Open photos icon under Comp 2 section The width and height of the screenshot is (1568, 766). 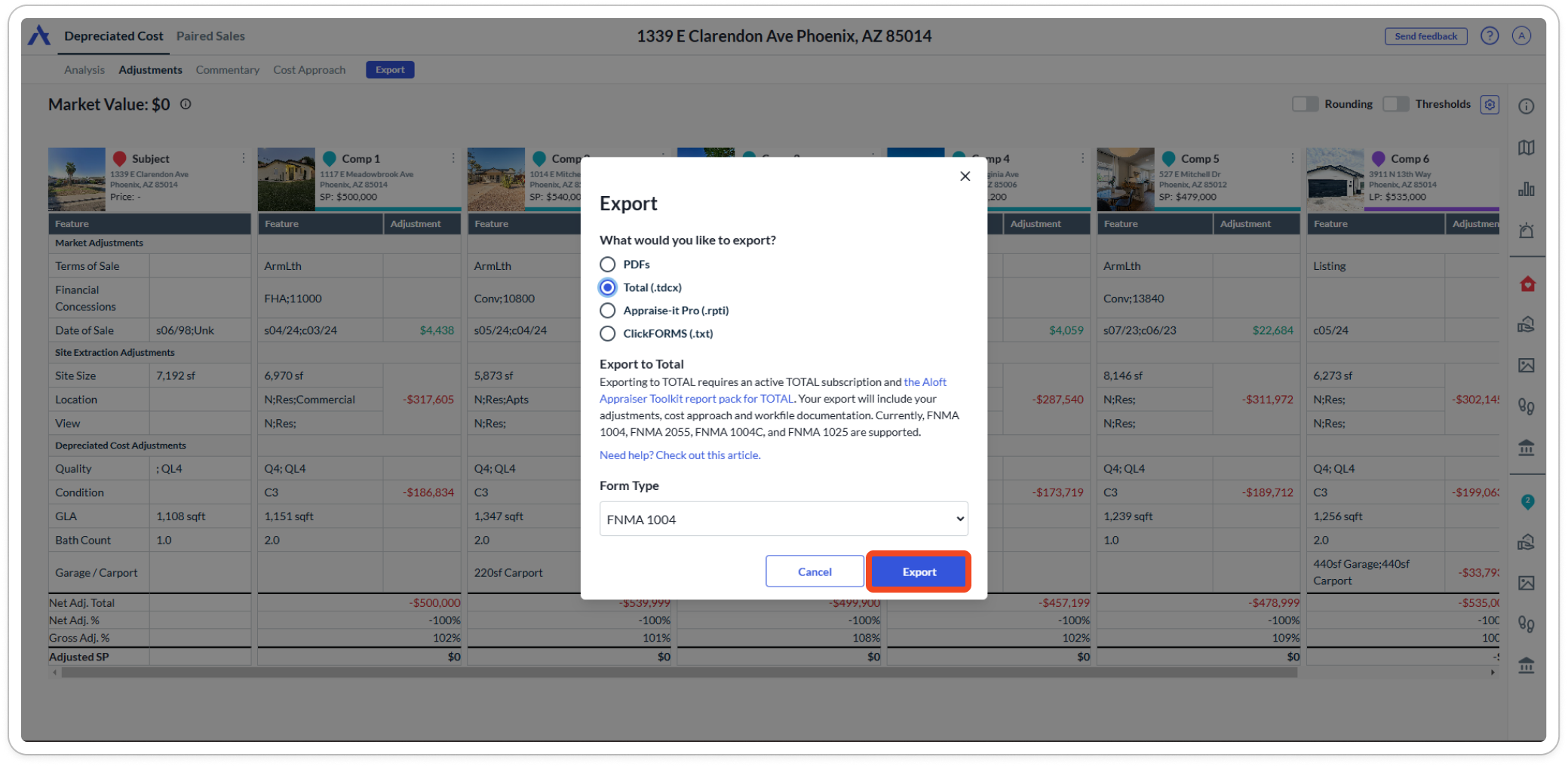pos(1526,583)
